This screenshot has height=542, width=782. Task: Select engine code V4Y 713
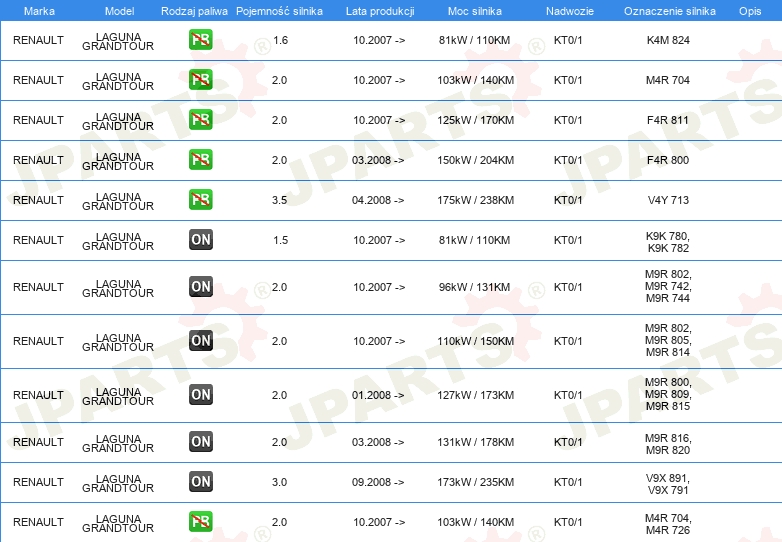pyautogui.click(x=668, y=200)
